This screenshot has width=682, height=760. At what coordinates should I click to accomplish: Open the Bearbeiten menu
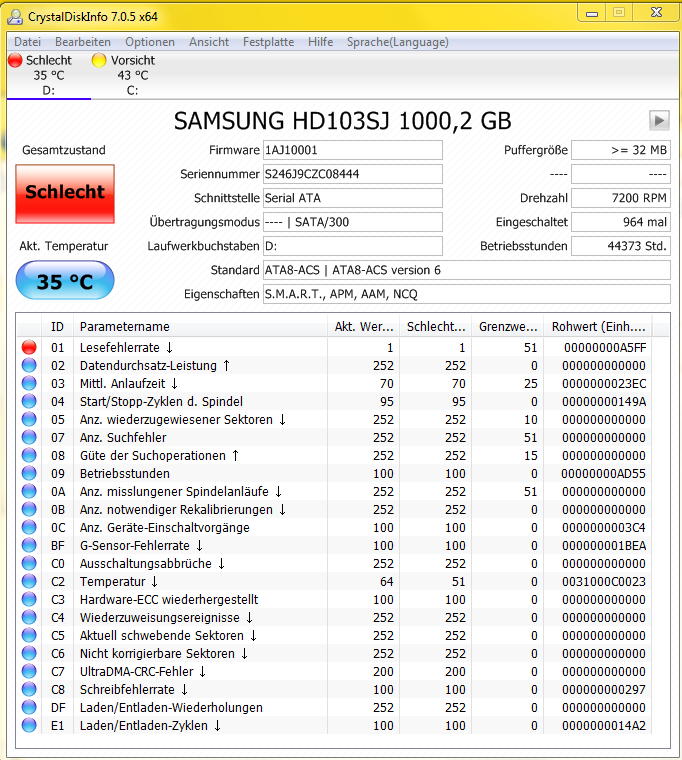pyautogui.click(x=82, y=42)
